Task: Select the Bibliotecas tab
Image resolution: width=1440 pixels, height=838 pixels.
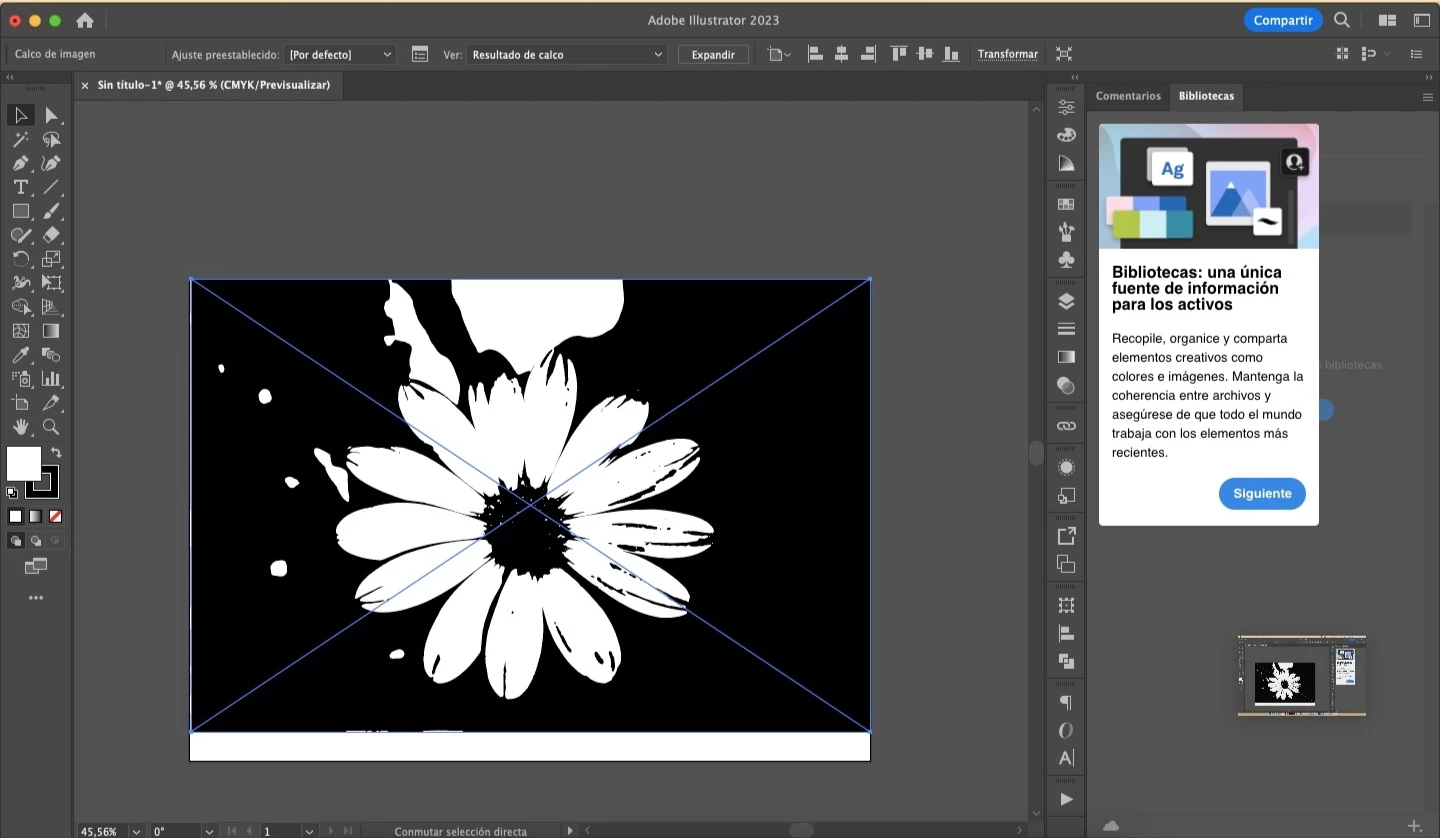Action: click(x=1206, y=96)
